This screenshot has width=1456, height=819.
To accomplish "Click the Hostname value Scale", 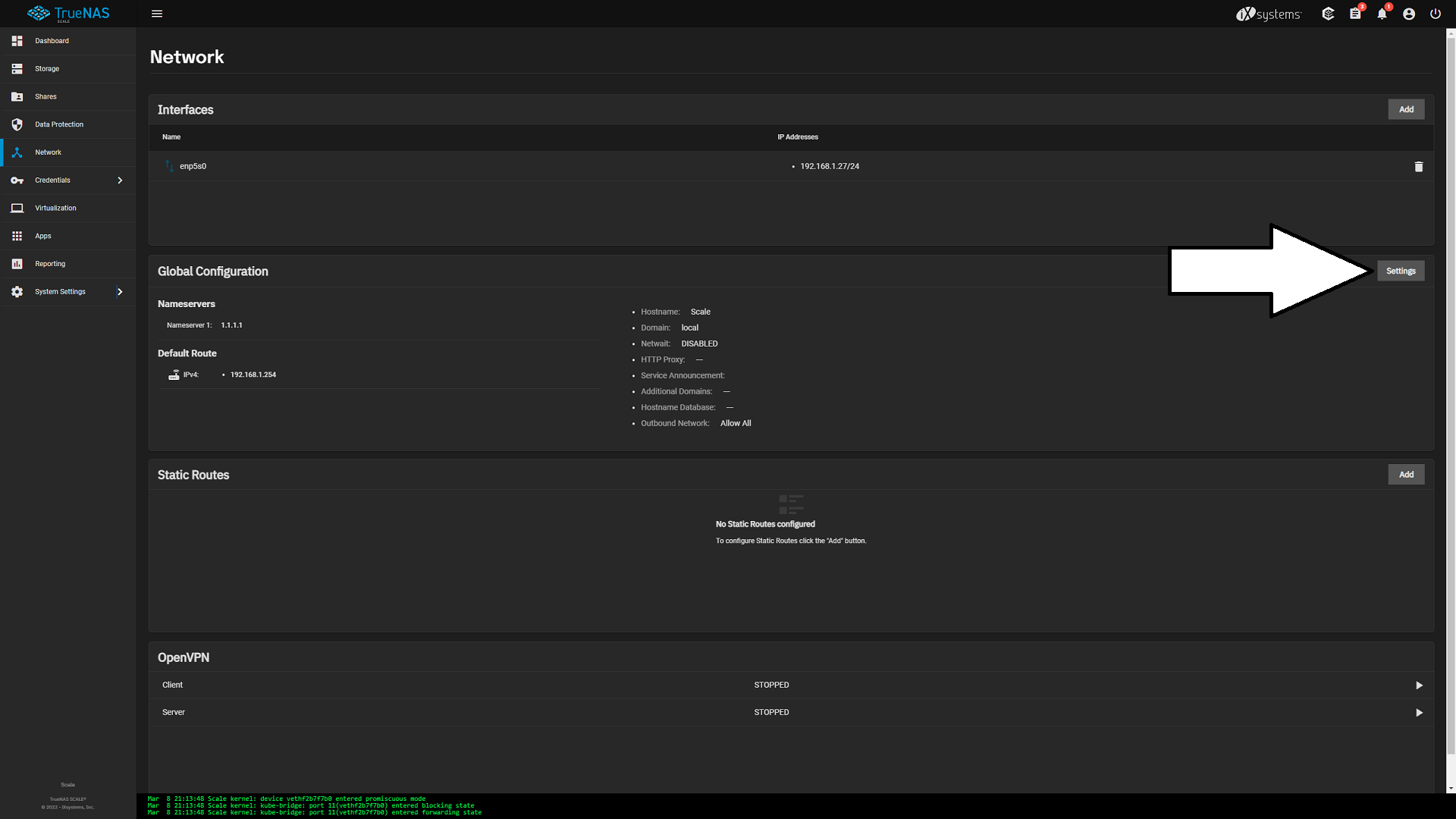I will point(701,312).
